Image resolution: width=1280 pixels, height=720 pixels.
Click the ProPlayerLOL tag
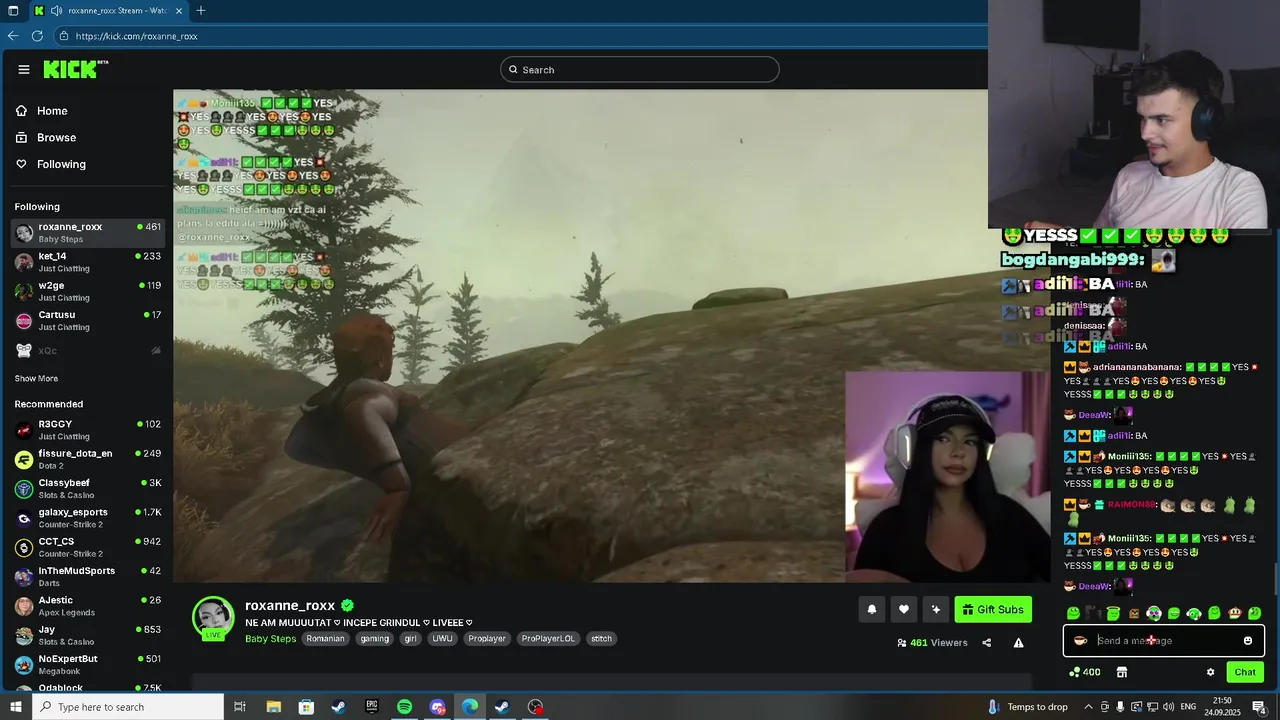click(550, 638)
